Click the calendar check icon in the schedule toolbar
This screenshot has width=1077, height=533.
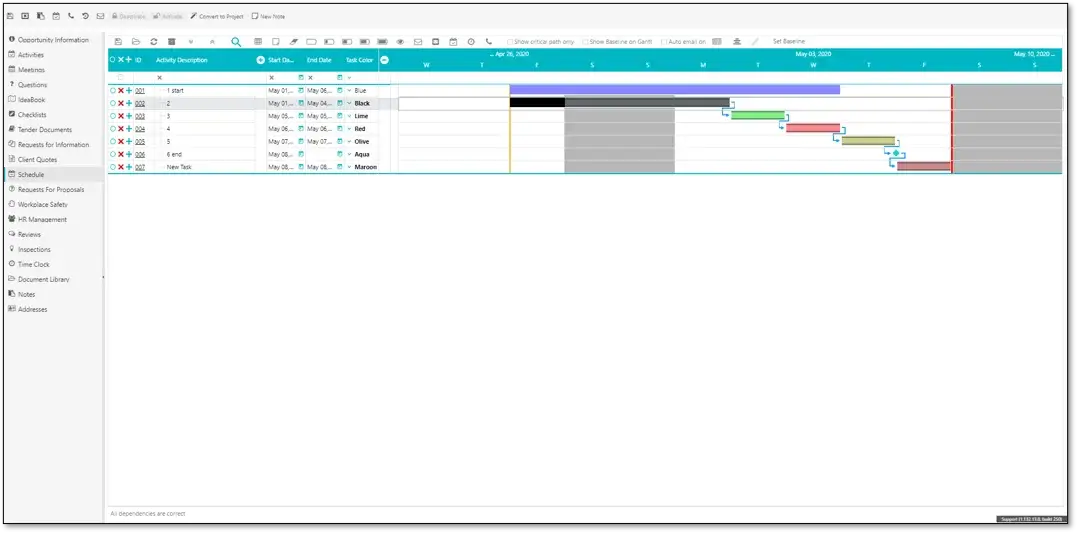pyautogui.click(x=453, y=42)
